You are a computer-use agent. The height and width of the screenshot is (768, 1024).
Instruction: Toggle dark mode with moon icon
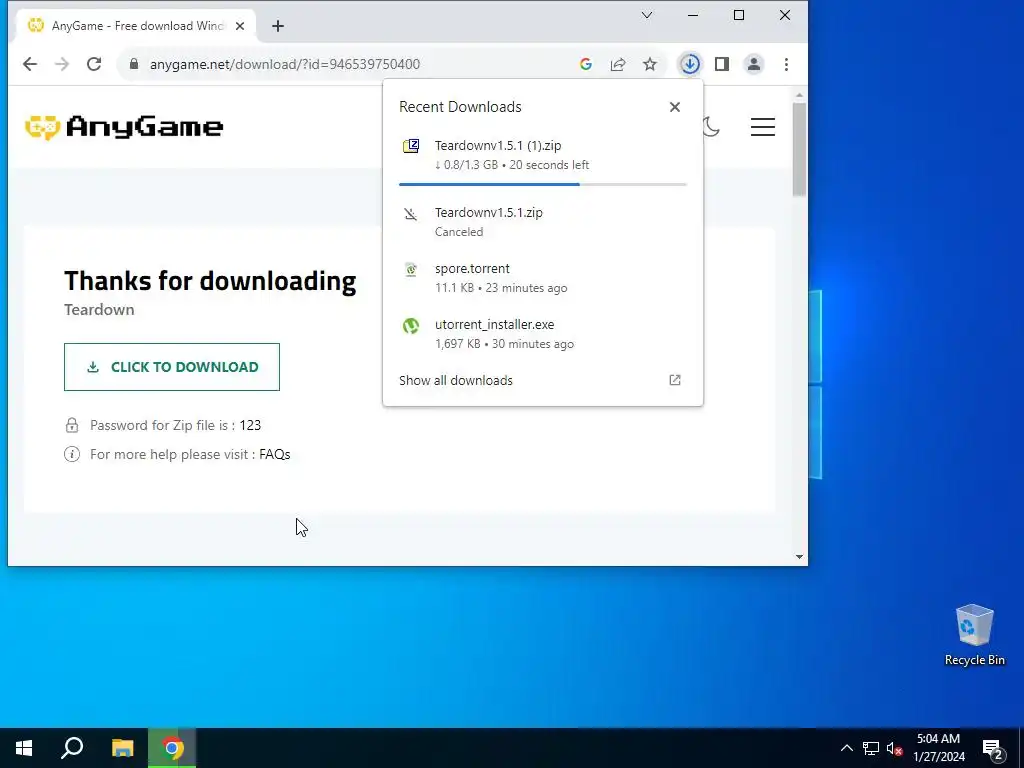coord(711,127)
